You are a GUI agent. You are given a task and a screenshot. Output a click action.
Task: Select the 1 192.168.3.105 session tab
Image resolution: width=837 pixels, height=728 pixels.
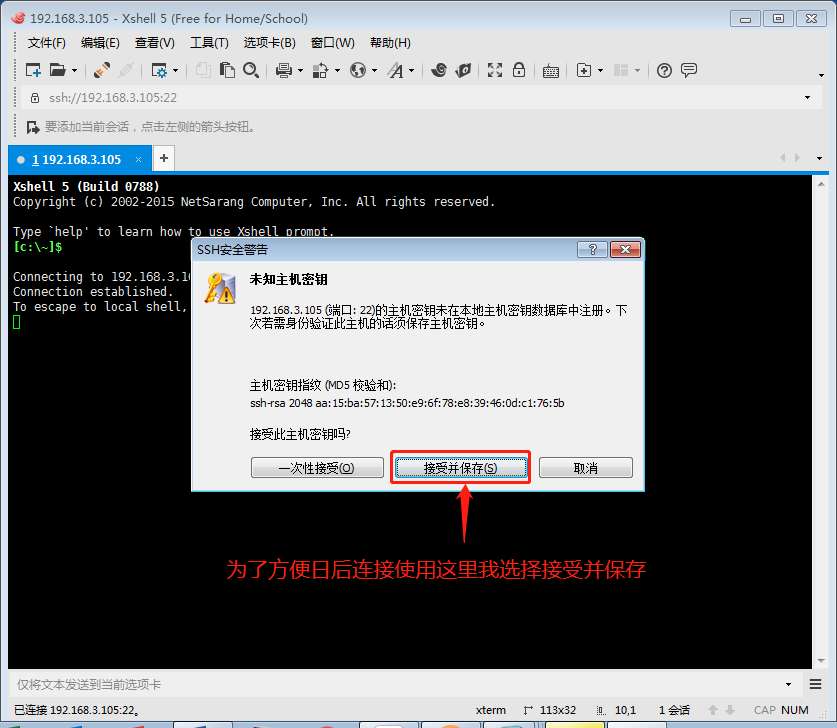(x=76, y=159)
